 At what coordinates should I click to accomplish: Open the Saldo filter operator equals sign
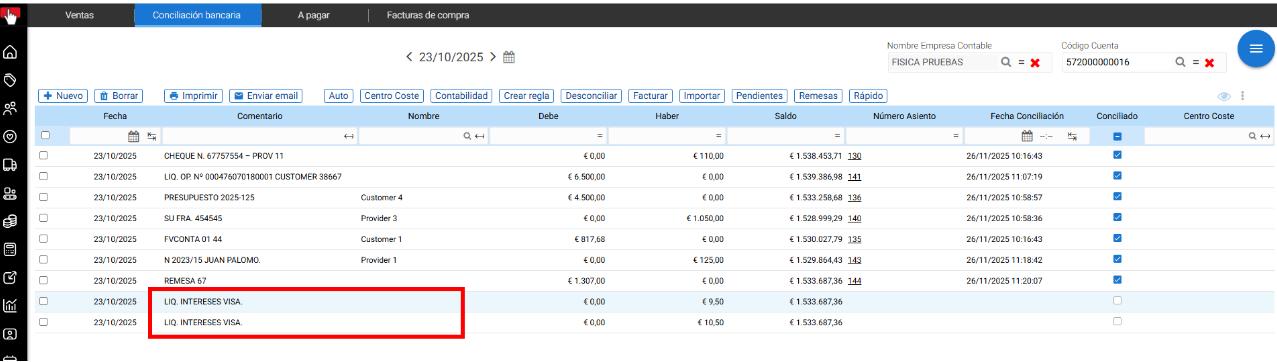click(837, 135)
